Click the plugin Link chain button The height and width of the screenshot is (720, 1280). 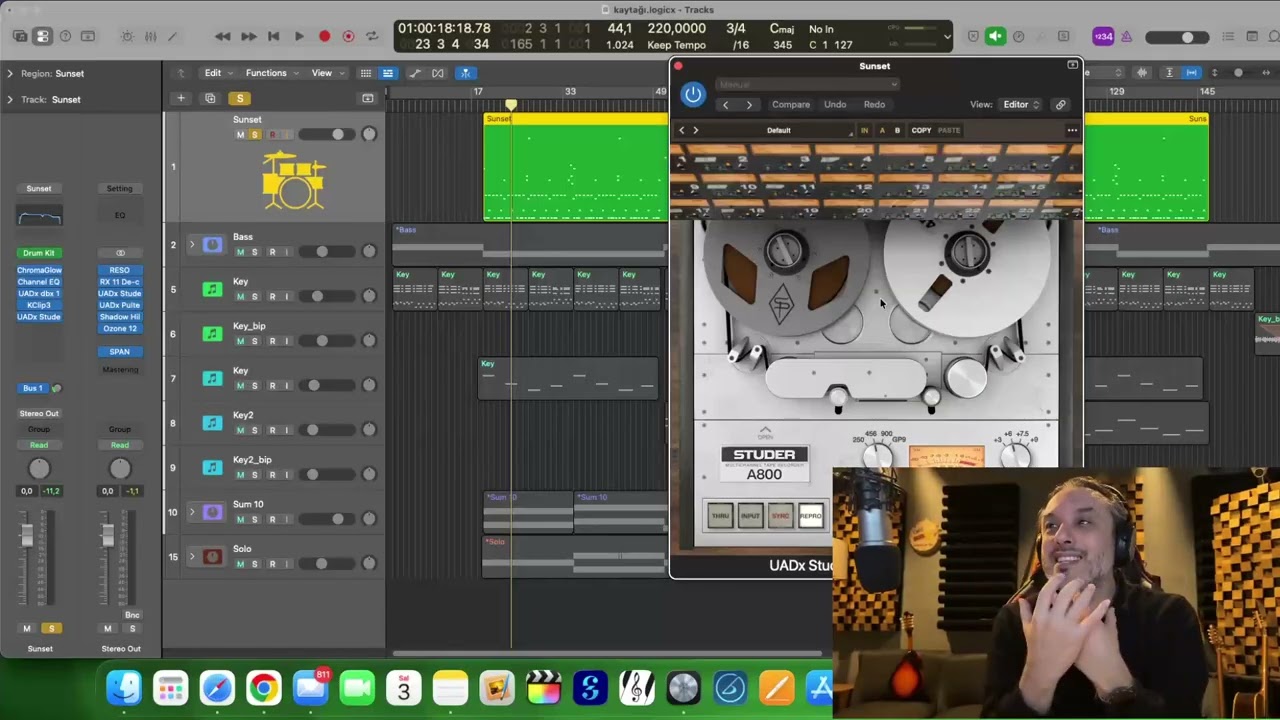(x=1060, y=104)
